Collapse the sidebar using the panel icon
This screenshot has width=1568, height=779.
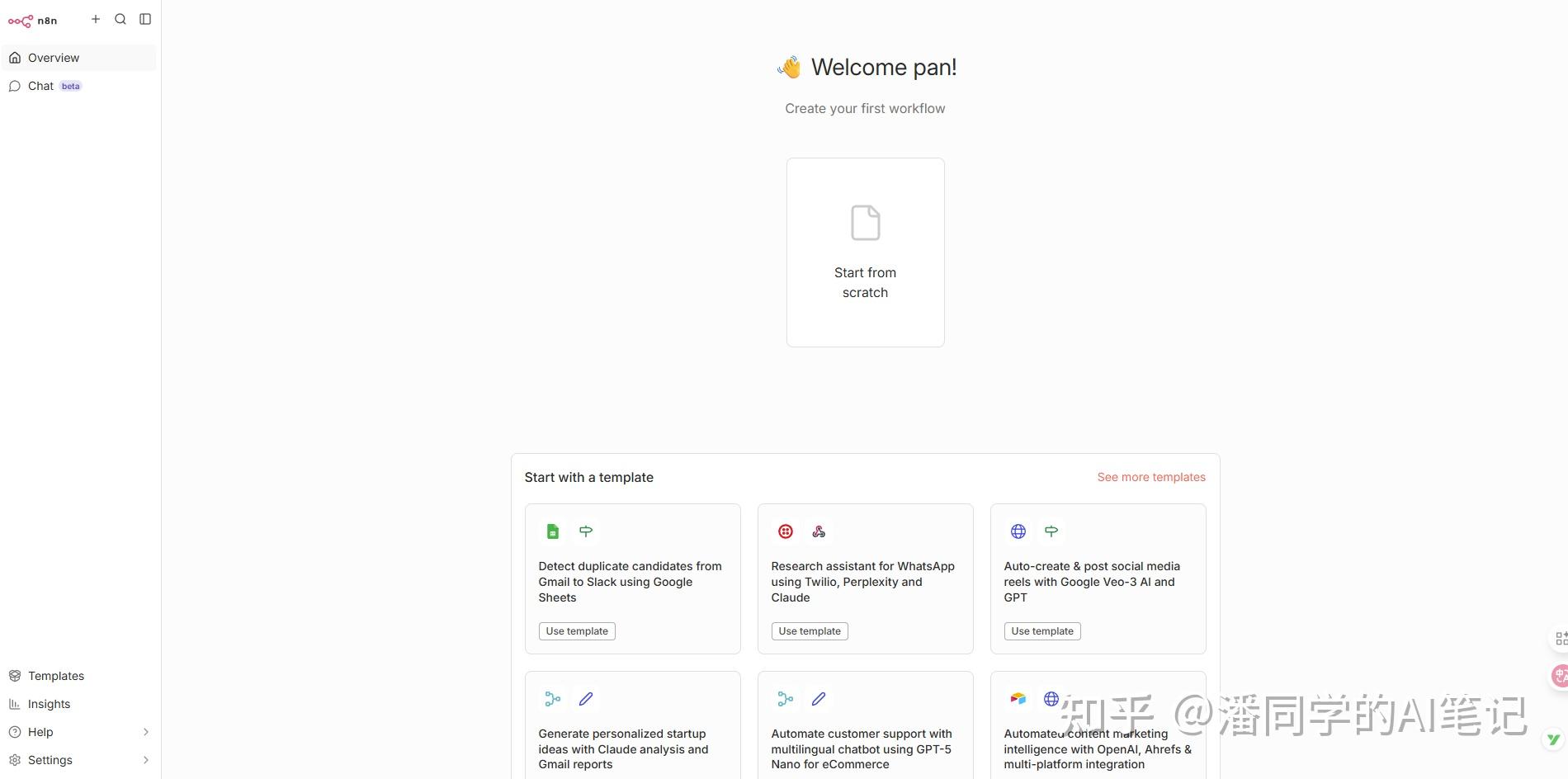145,19
